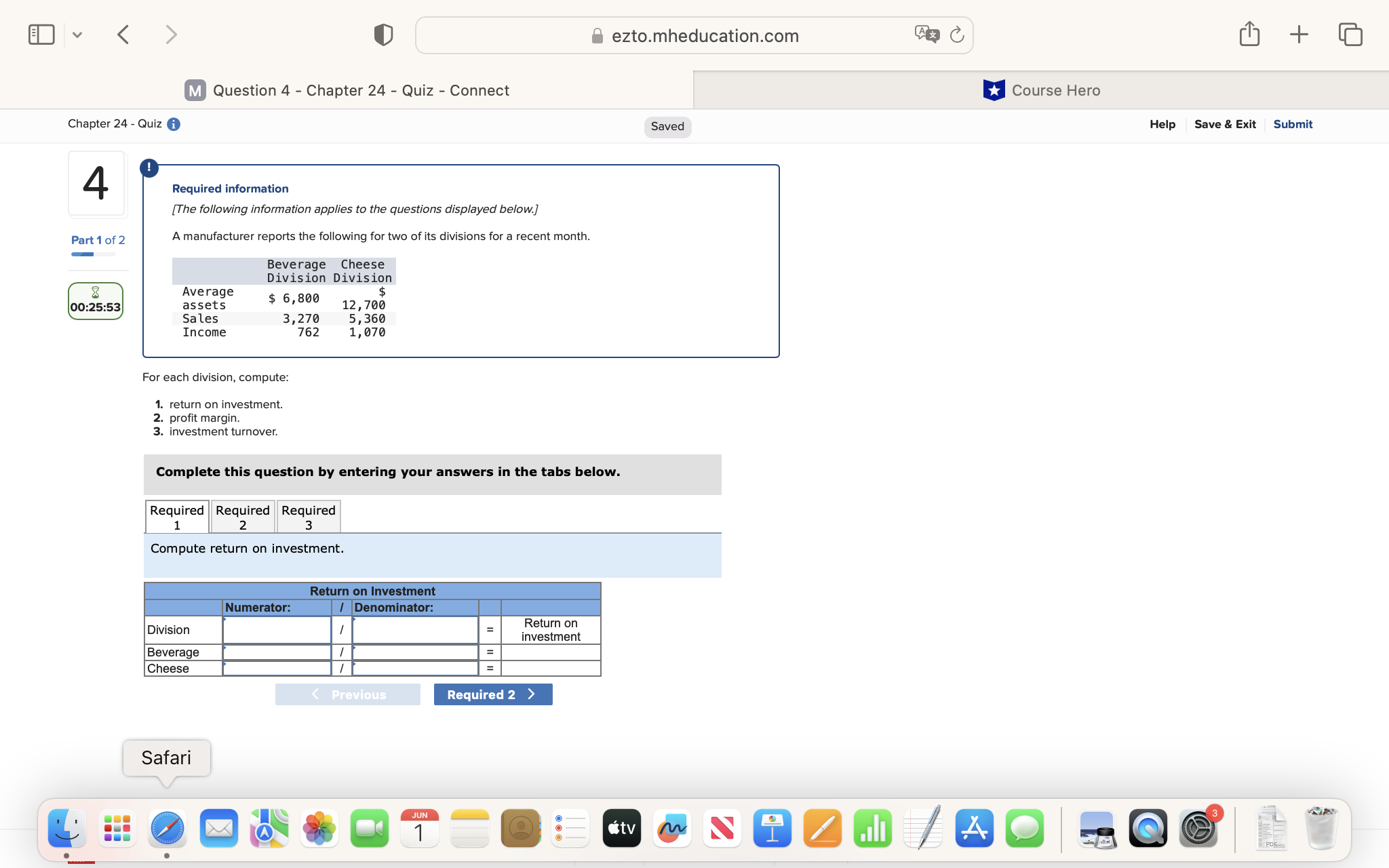Select the Required 3 tab
The image size is (1389, 868).
pos(308,517)
